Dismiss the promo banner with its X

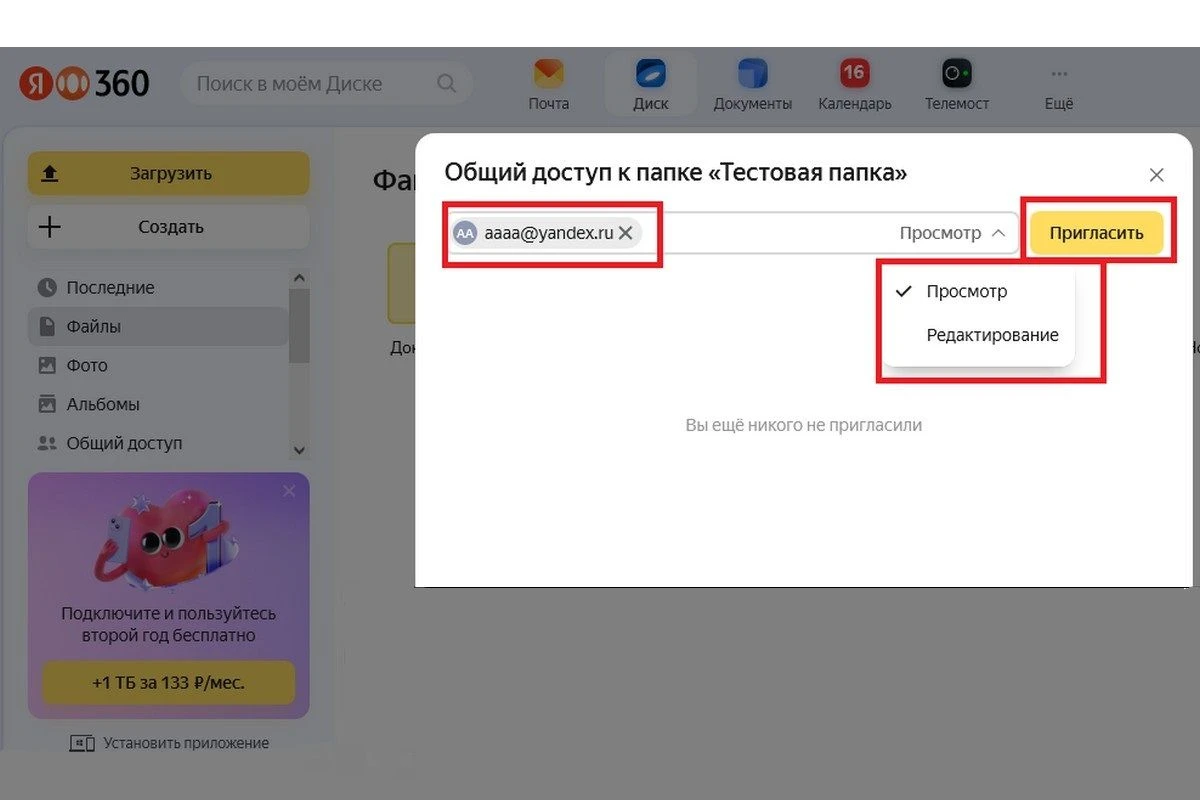coord(289,491)
